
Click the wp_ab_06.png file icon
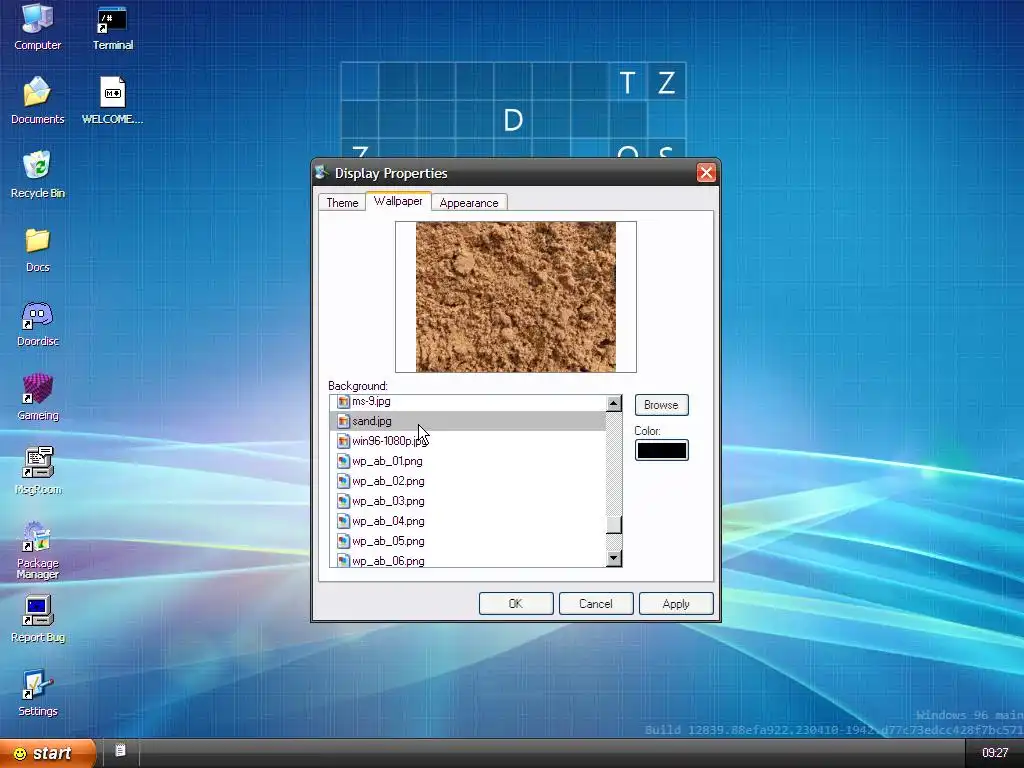tap(343, 560)
